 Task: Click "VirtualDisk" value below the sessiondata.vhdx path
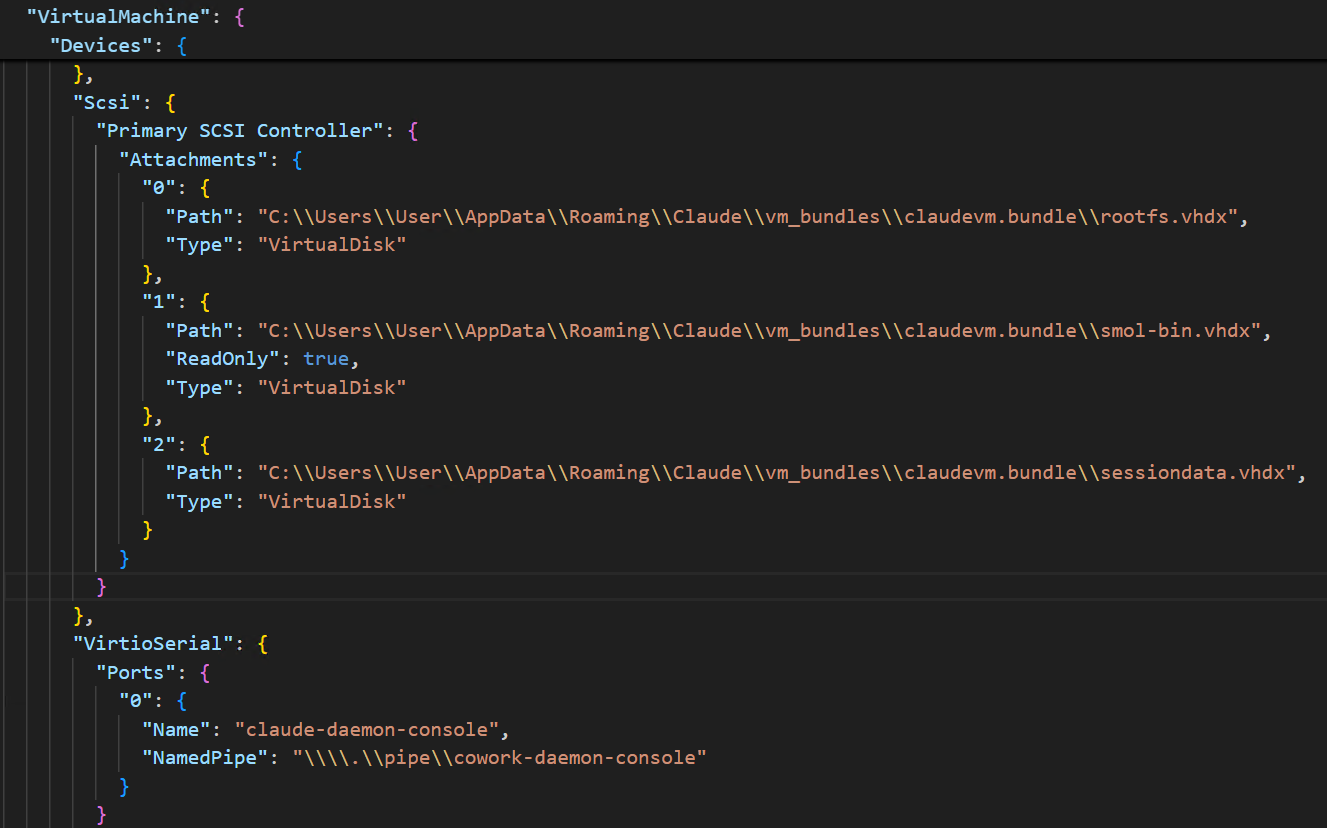click(333, 501)
